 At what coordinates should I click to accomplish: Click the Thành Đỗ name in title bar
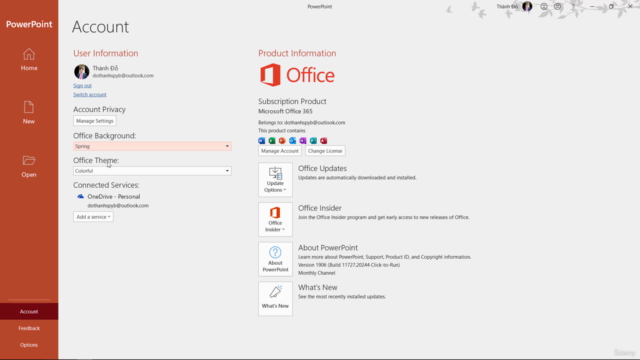coord(507,7)
